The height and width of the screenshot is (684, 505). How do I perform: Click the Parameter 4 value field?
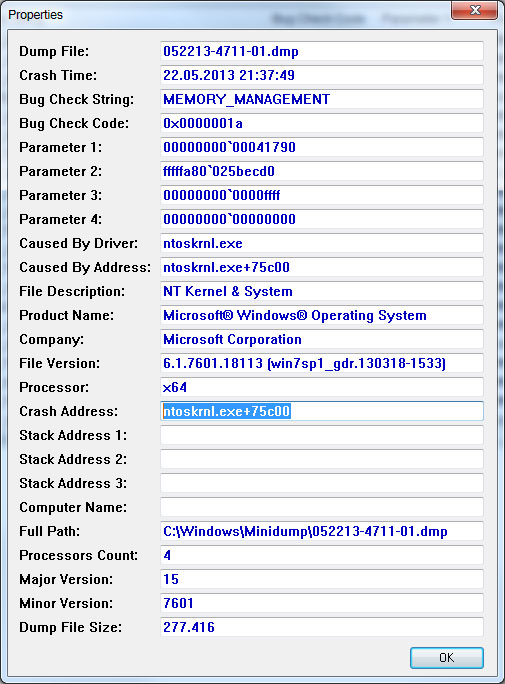[x=322, y=219]
